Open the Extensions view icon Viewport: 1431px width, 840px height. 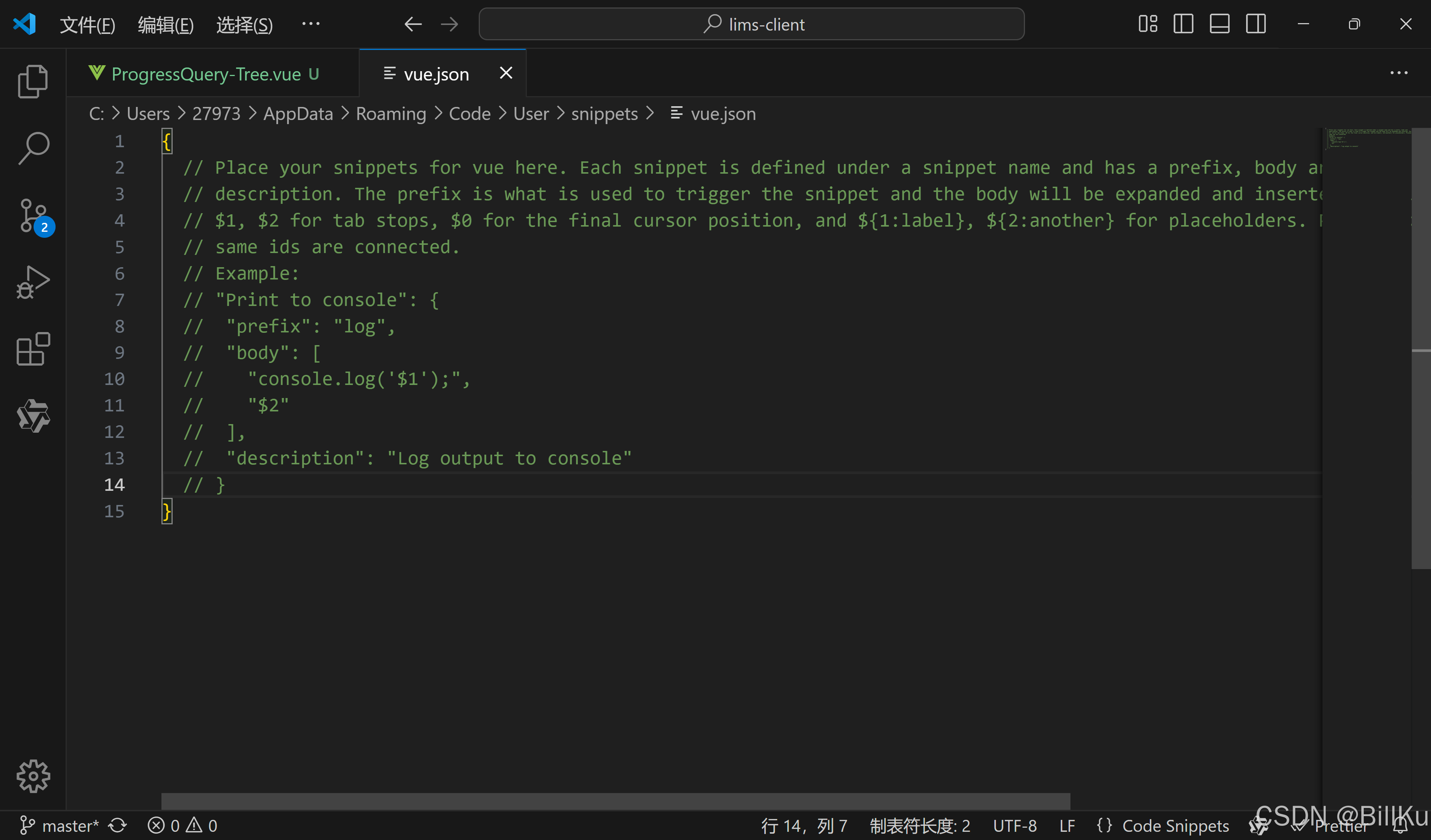click(33, 348)
